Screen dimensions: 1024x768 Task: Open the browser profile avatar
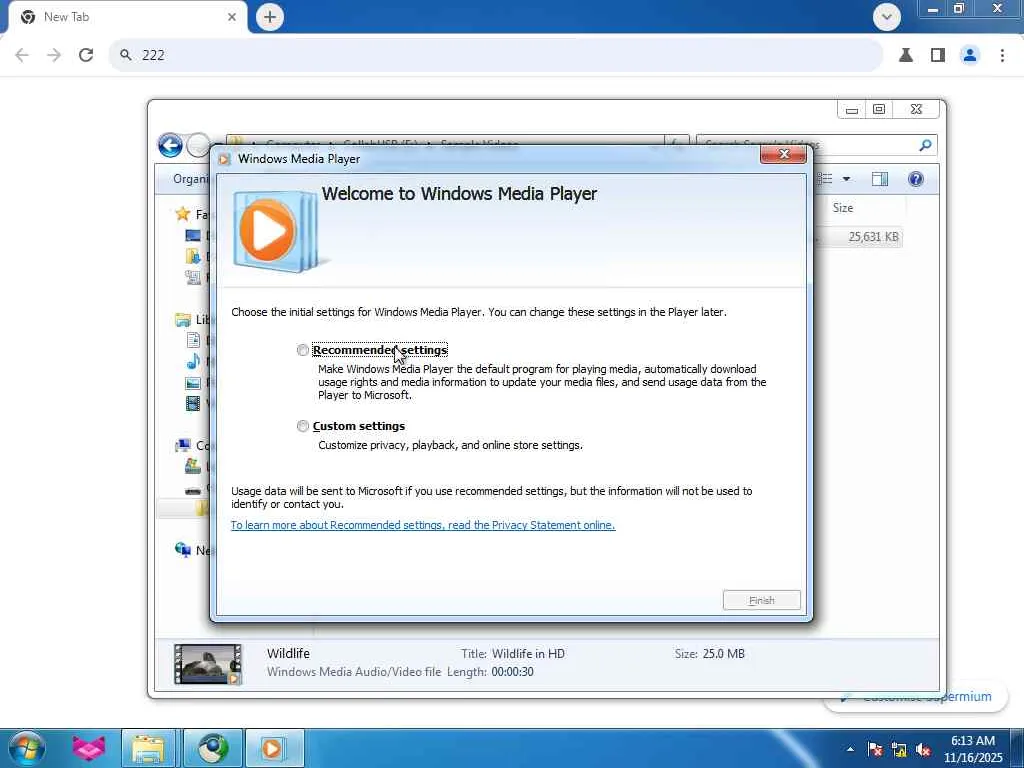click(970, 55)
